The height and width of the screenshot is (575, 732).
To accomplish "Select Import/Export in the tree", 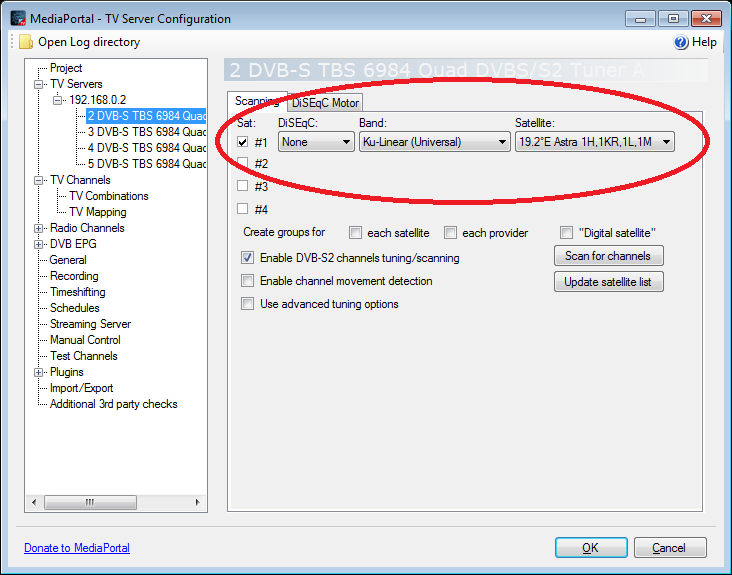I will click(x=81, y=388).
